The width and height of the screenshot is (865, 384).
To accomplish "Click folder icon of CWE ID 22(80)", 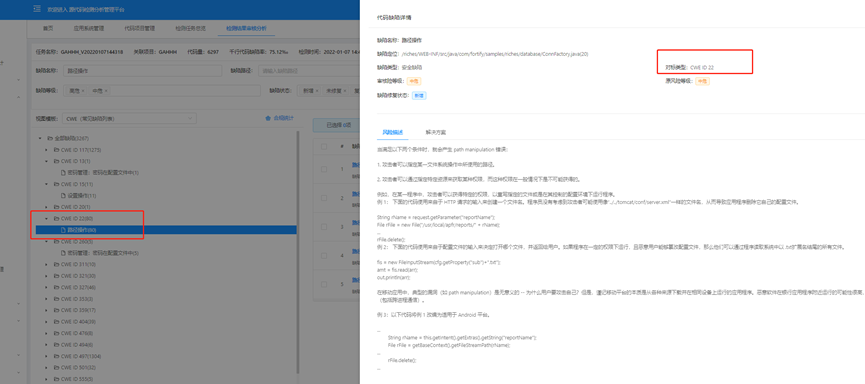I will (x=56, y=218).
